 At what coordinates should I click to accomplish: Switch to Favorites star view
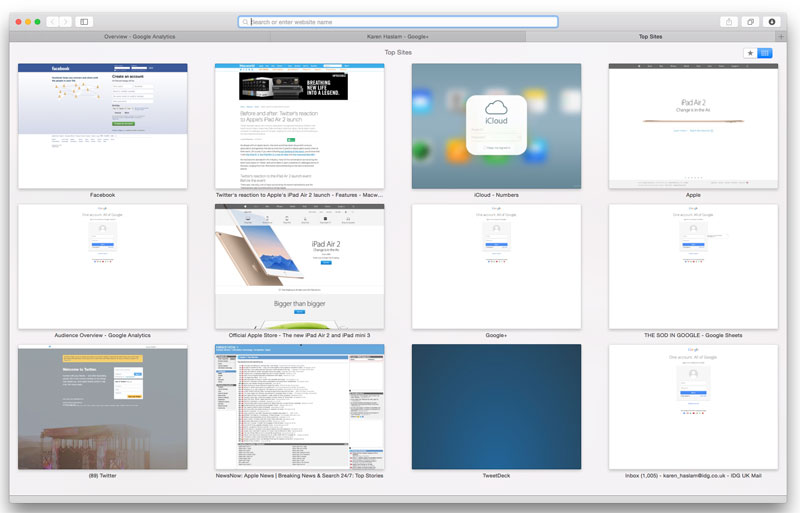(x=750, y=53)
